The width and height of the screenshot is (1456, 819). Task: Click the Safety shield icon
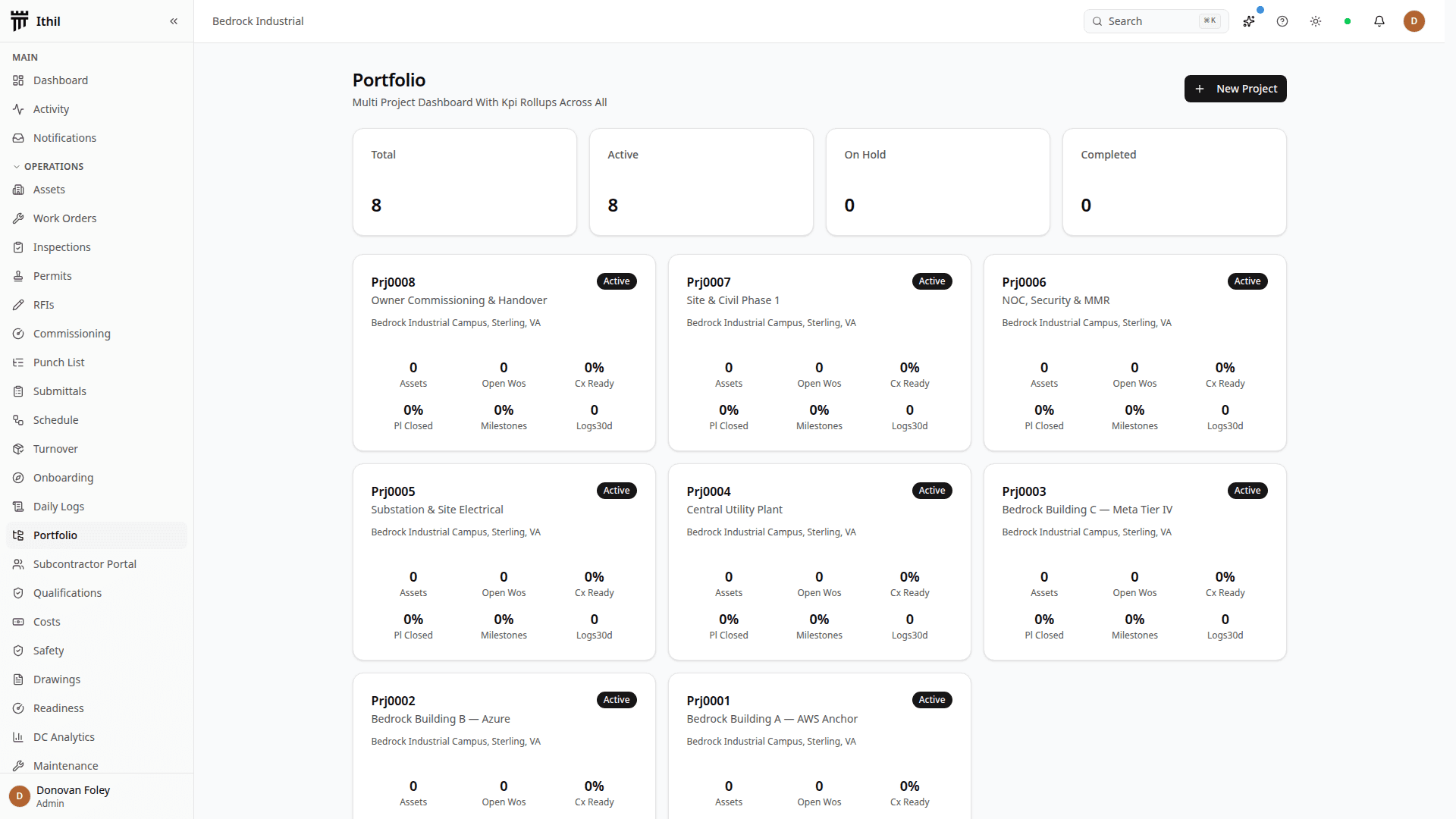pos(18,651)
